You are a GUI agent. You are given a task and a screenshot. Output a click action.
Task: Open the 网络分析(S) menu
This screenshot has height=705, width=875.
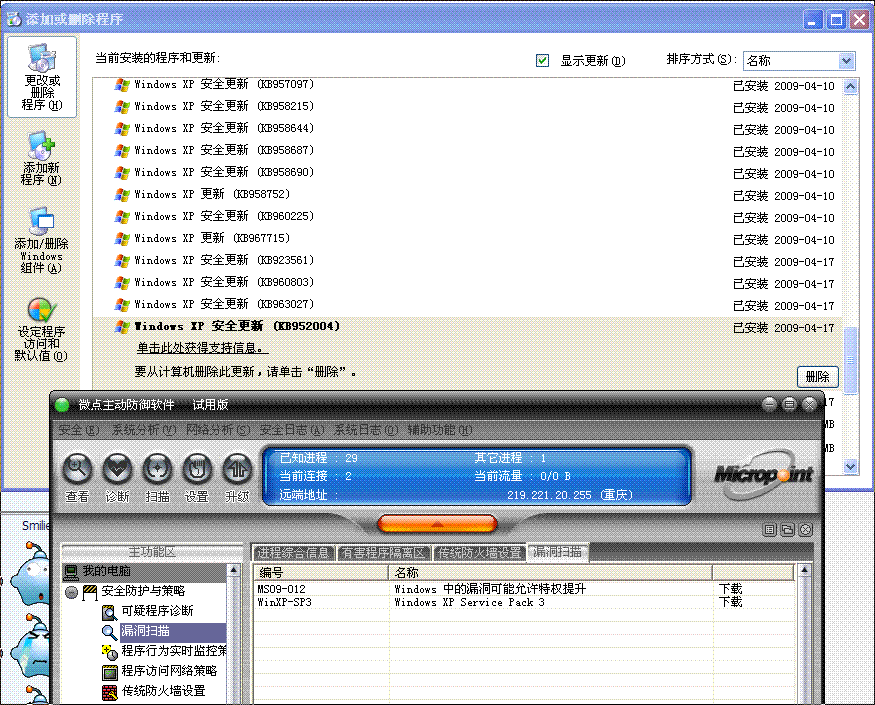click(218, 430)
